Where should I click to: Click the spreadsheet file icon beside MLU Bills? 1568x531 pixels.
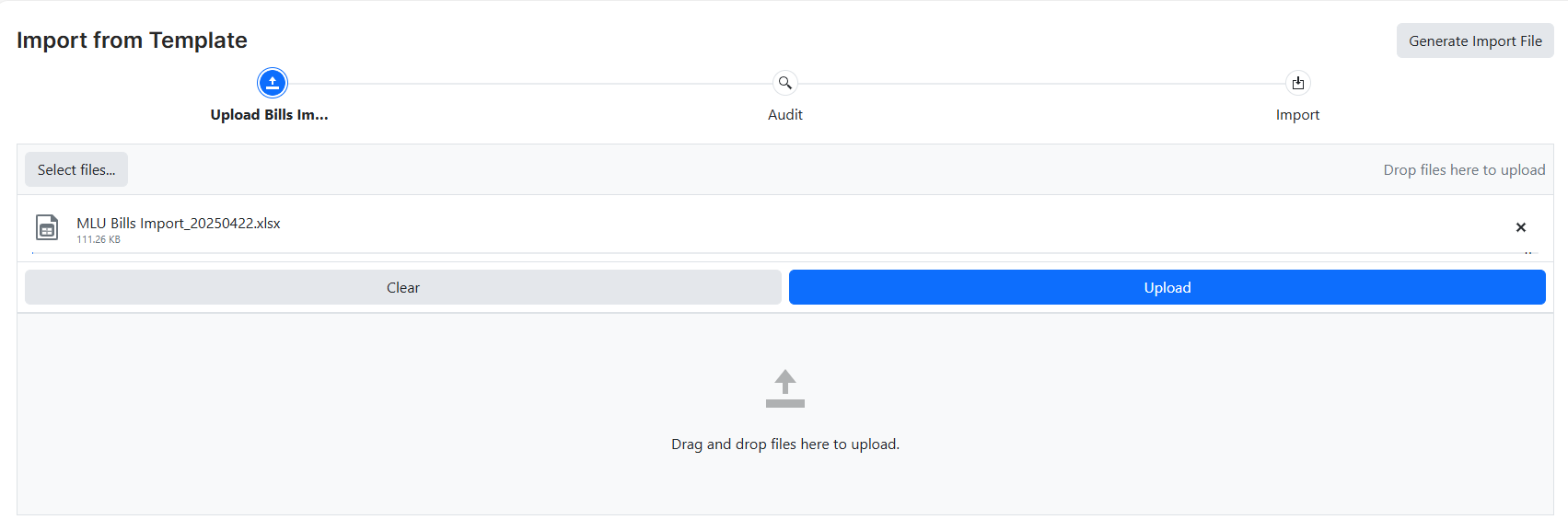coord(47,227)
